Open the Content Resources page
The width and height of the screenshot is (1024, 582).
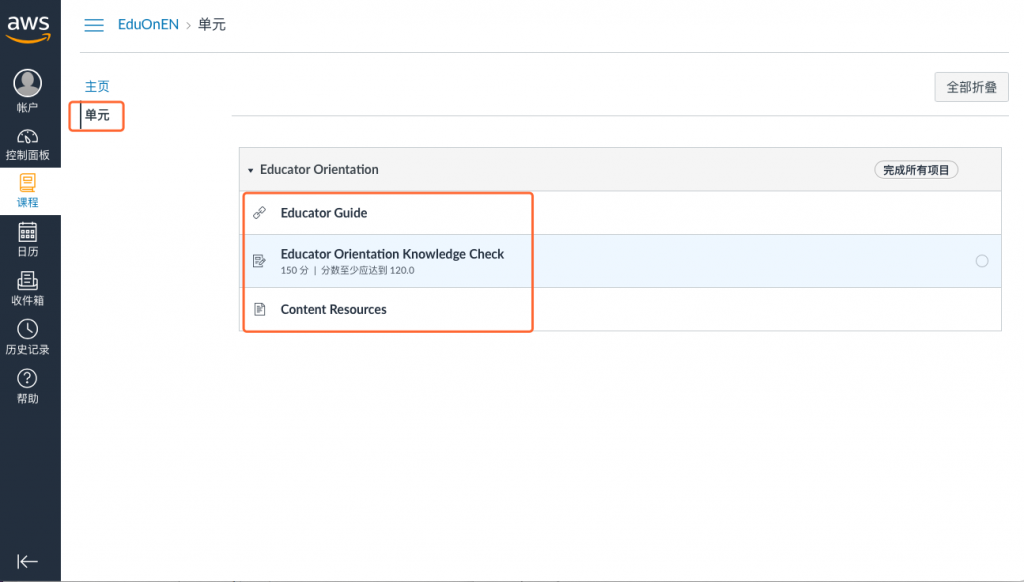point(333,309)
